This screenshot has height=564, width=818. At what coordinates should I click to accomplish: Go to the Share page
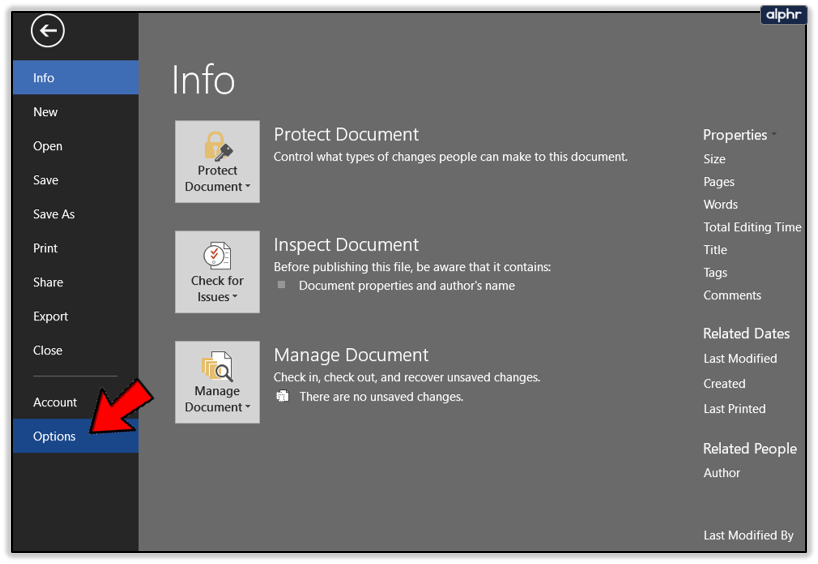click(76, 282)
